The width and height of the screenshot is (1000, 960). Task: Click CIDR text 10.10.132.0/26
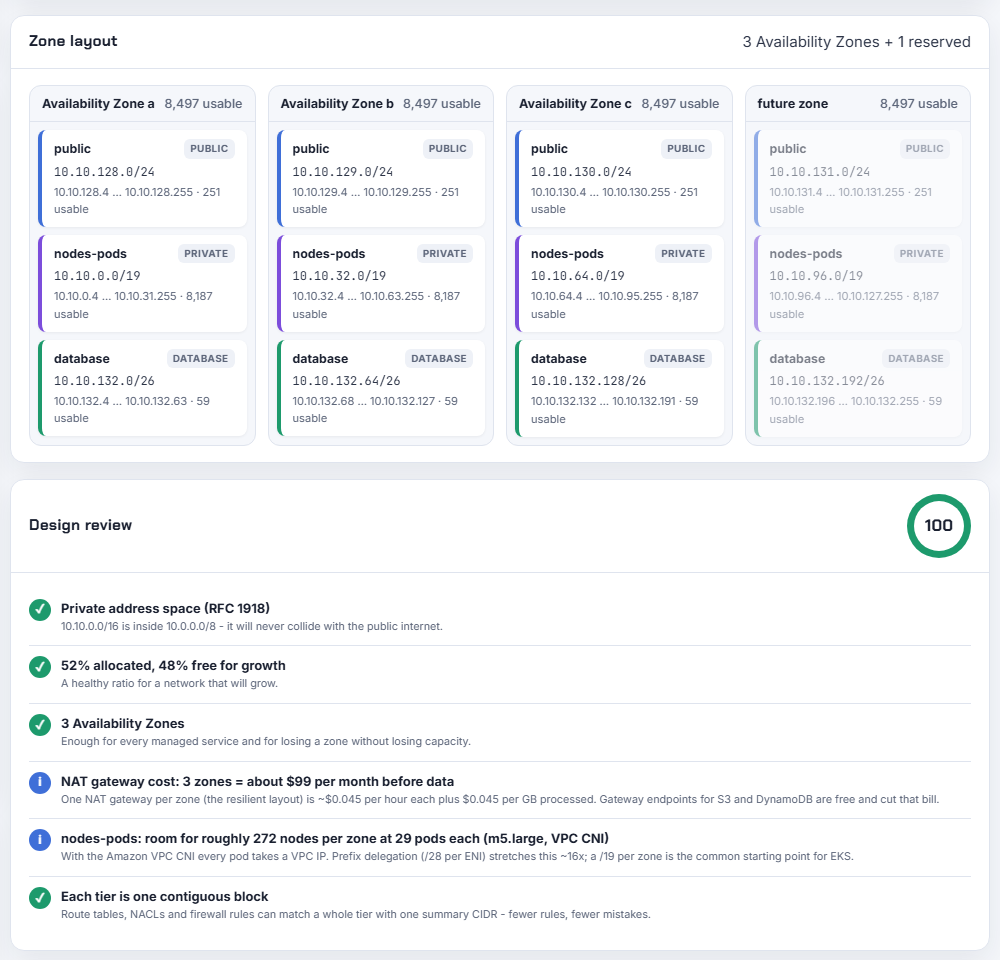pos(104,381)
